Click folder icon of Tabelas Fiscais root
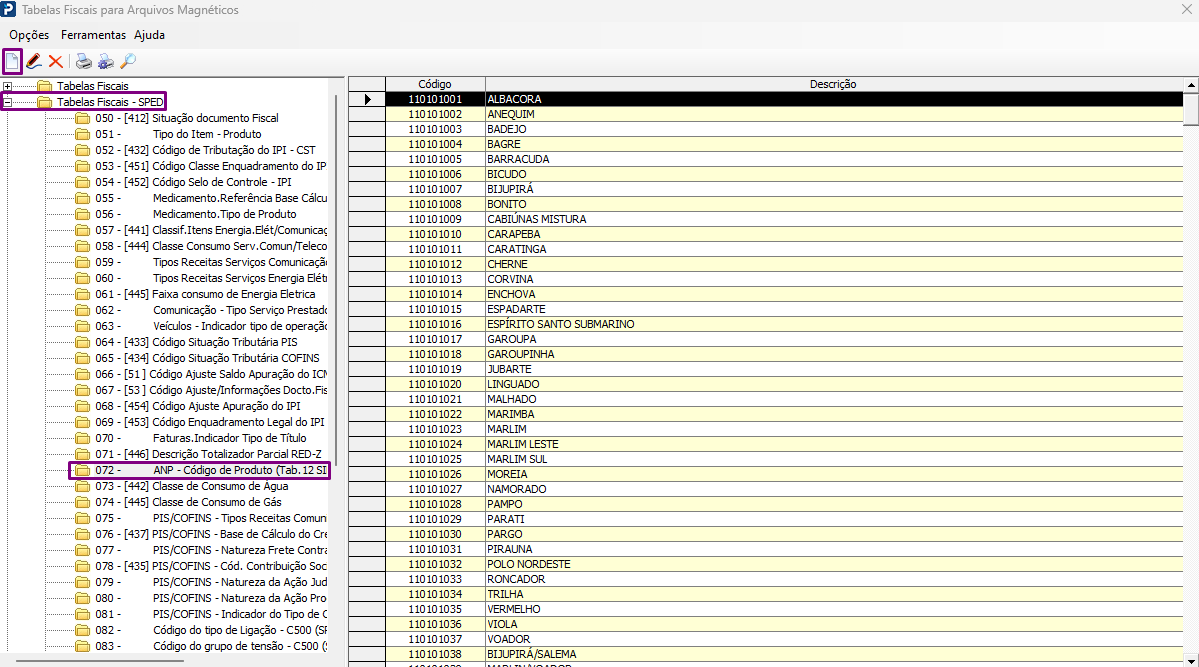The image size is (1199, 667). click(45, 86)
